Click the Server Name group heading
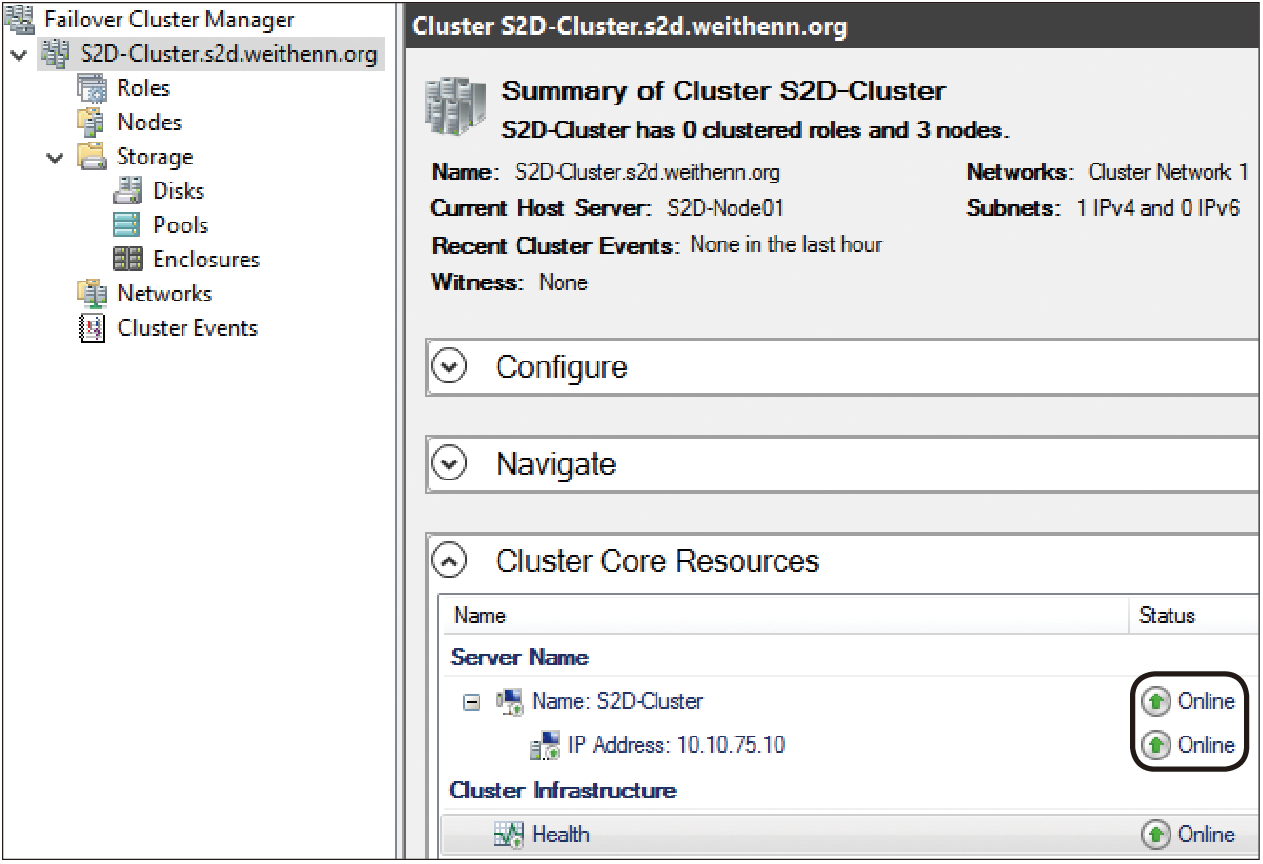1263x864 pixels. pos(519,657)
